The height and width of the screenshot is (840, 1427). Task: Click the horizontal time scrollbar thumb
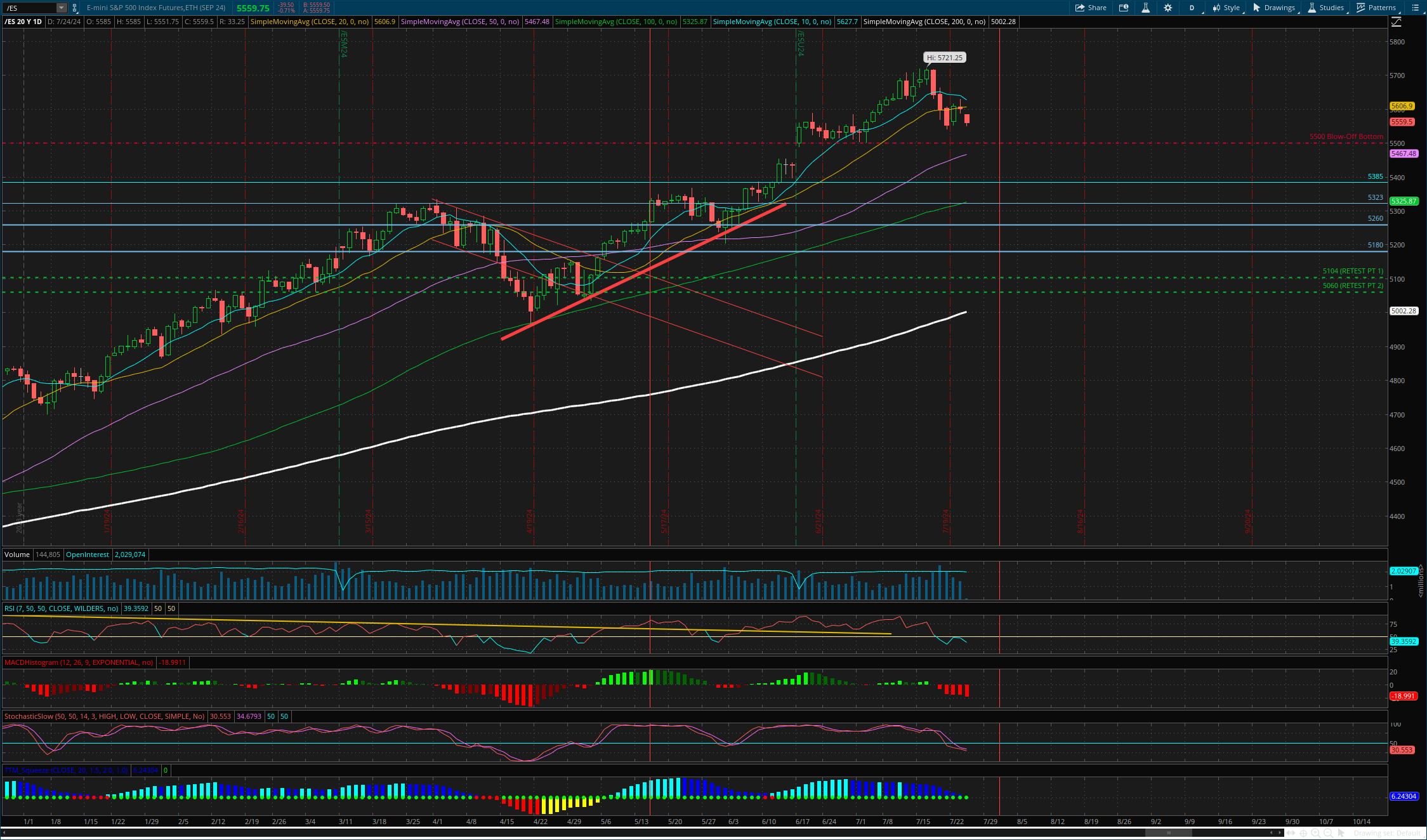(1168, 833)
